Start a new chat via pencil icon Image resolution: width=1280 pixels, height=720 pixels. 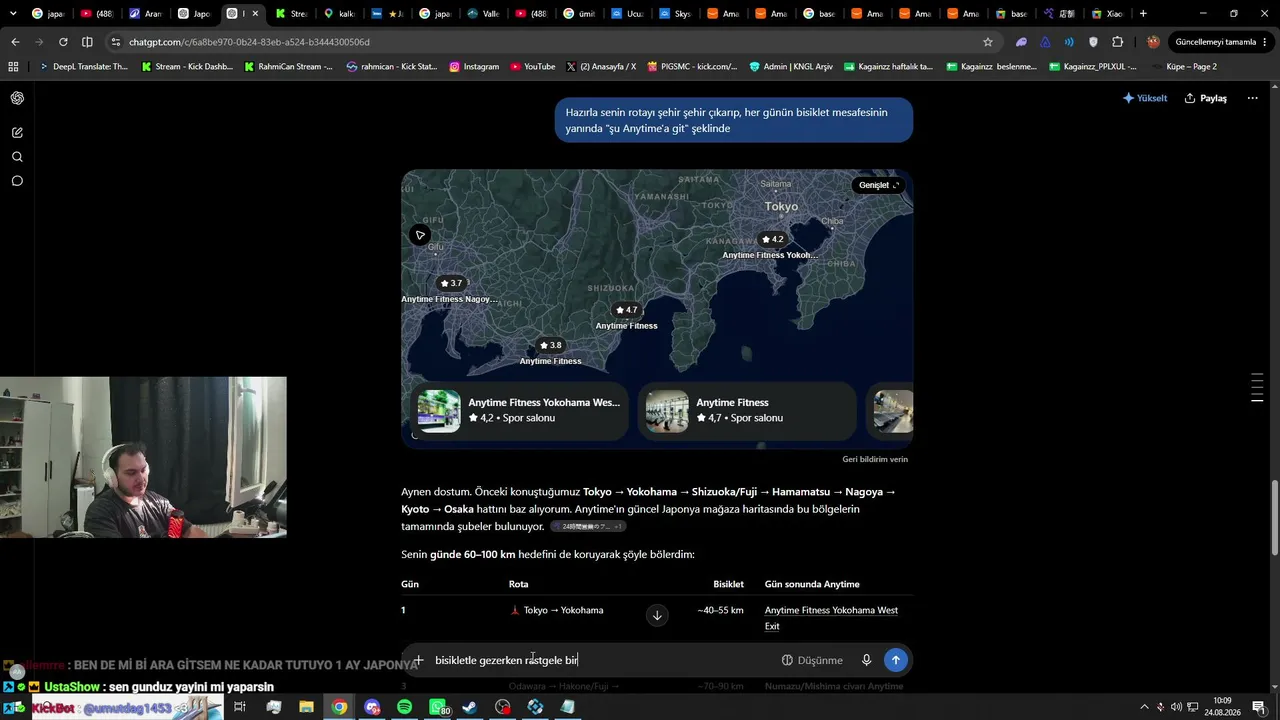click(x=17, y=132)
